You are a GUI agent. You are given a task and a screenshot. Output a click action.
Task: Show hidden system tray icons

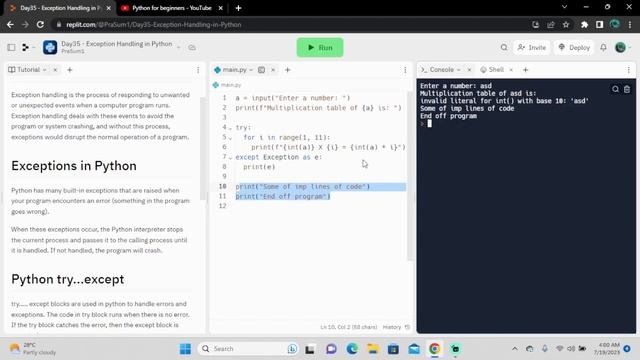[x=515, y=349]
